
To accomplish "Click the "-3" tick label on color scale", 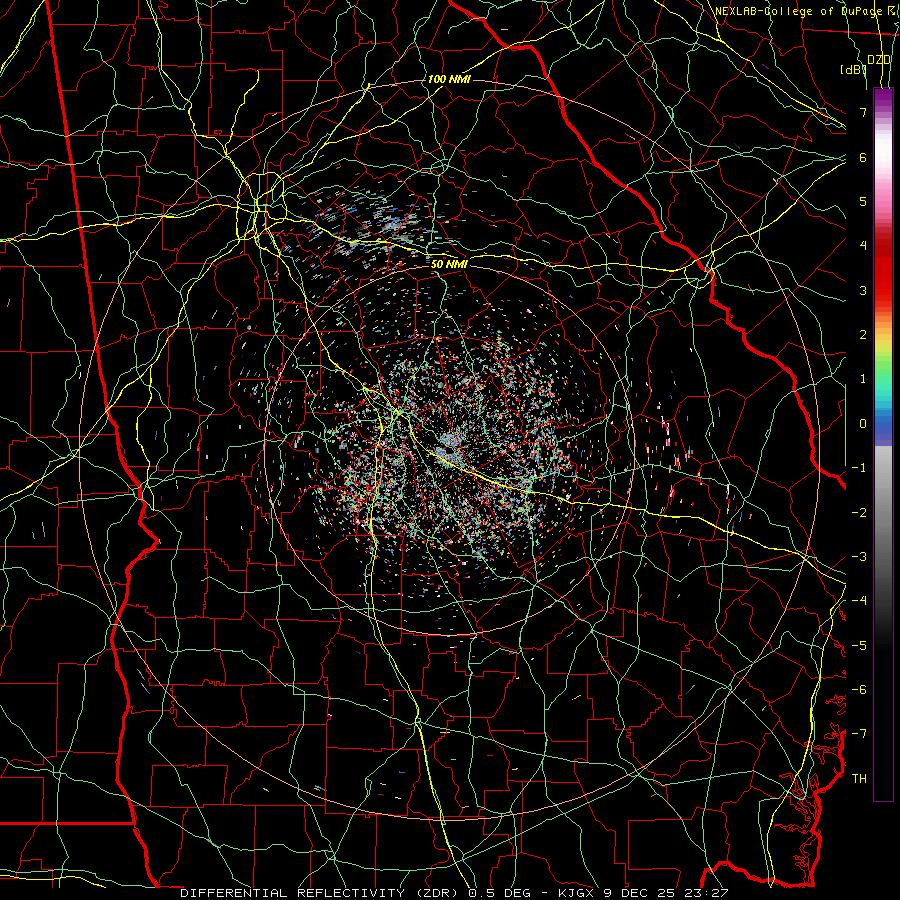I will click(859, 557).
